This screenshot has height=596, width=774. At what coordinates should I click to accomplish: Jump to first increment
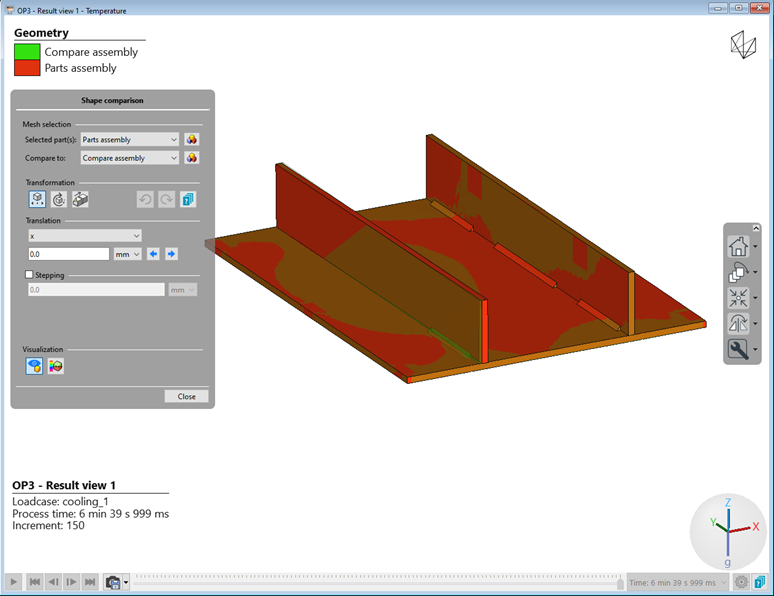point(35,582)
